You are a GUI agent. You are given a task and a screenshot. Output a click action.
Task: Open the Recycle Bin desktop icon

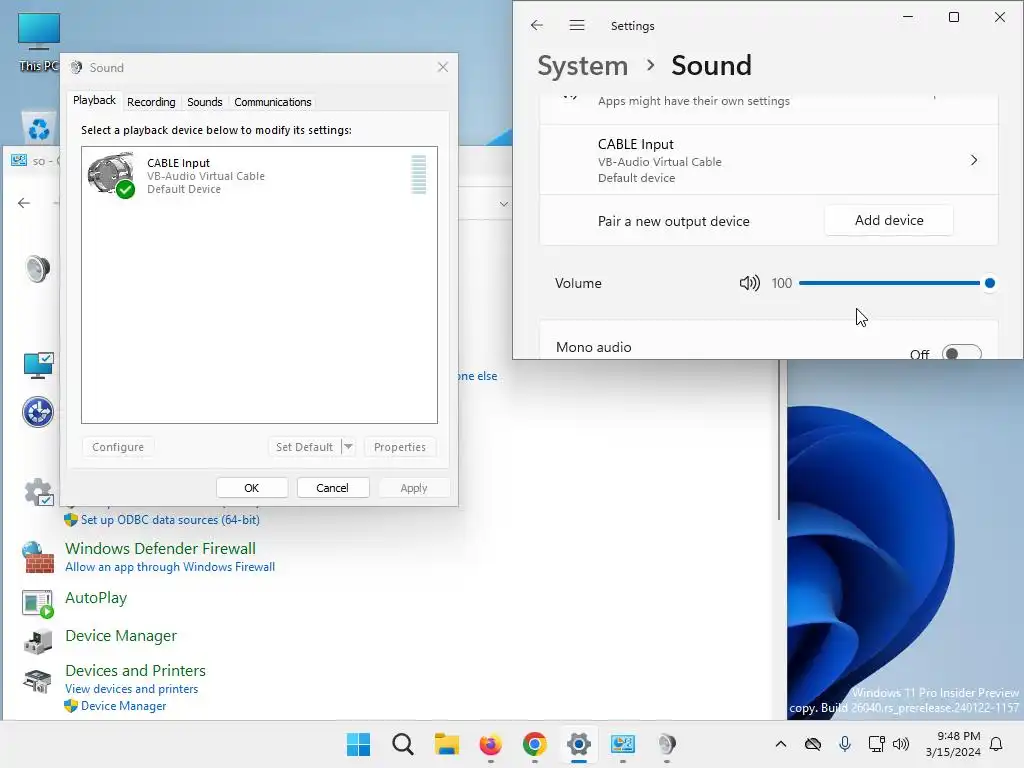coord(39,127)
